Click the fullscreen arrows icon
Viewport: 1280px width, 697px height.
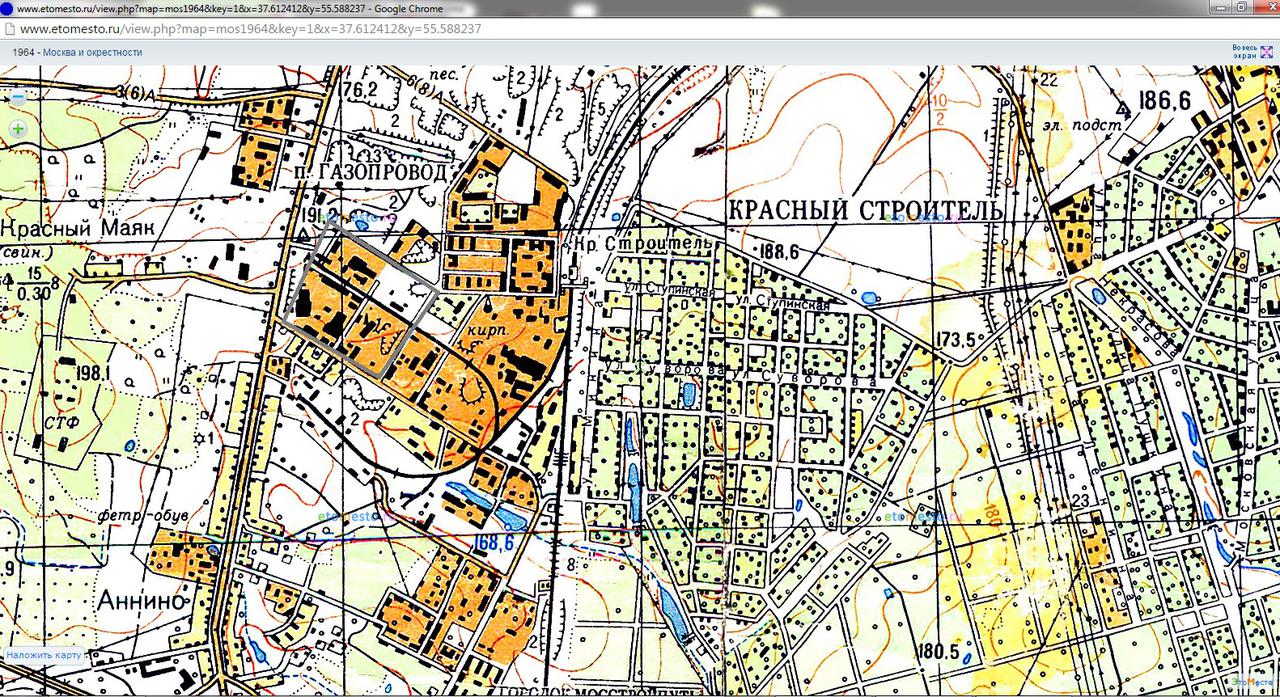pos(1266,52)
